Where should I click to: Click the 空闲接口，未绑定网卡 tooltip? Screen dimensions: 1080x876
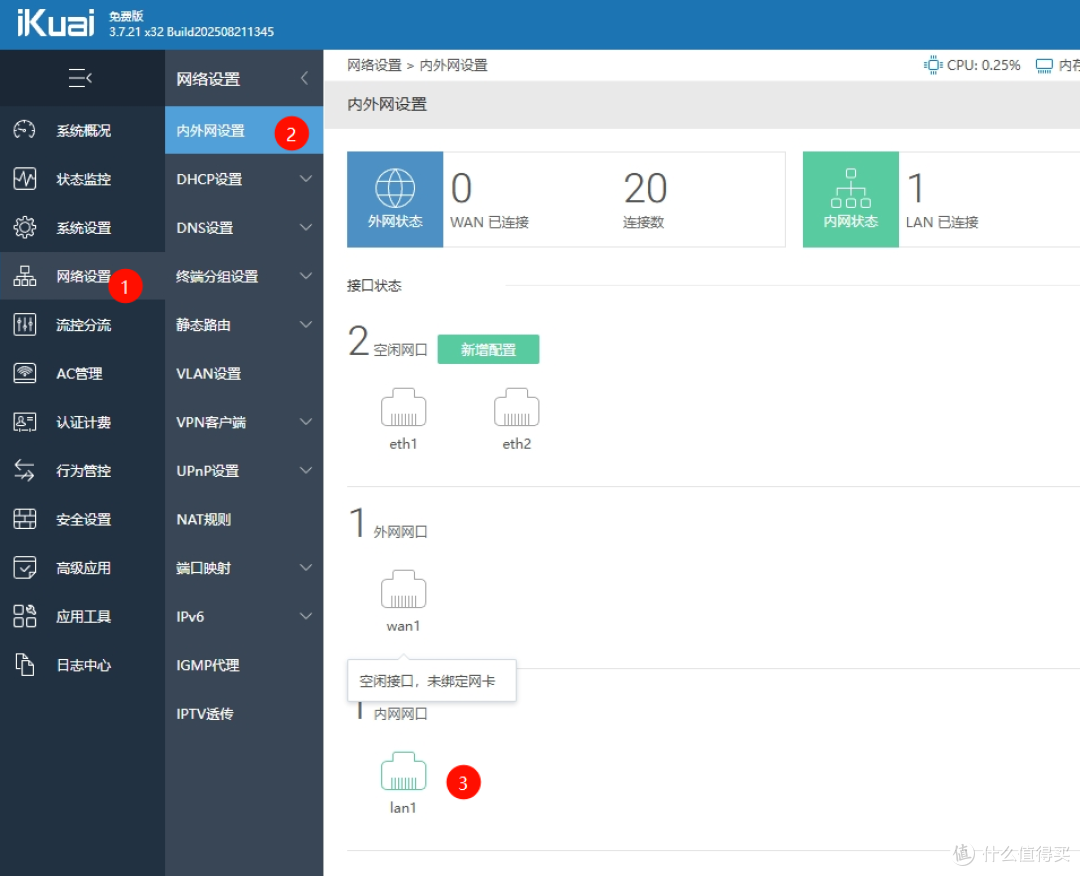click(431, 680)
